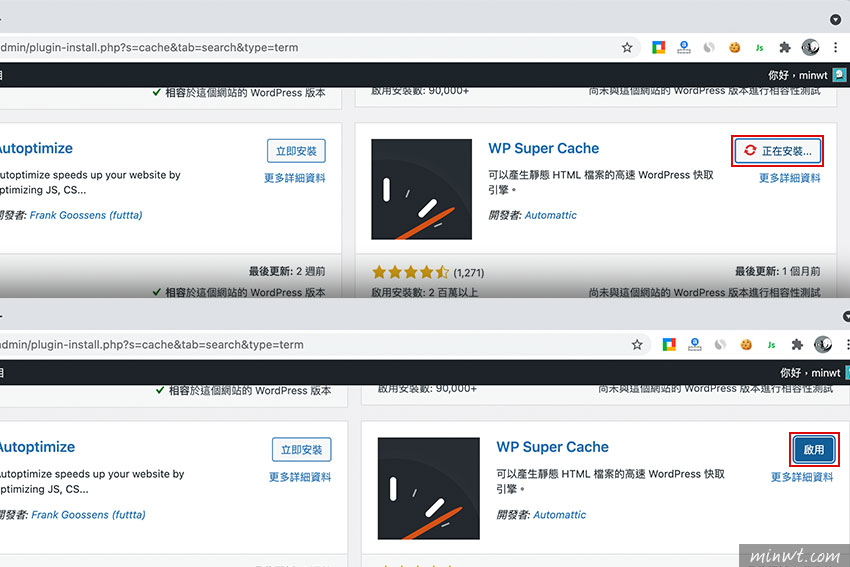This screenshot has width=850, height=567.
Task: Click gray swirl extension icon in top browser
Action: [709, 48]
